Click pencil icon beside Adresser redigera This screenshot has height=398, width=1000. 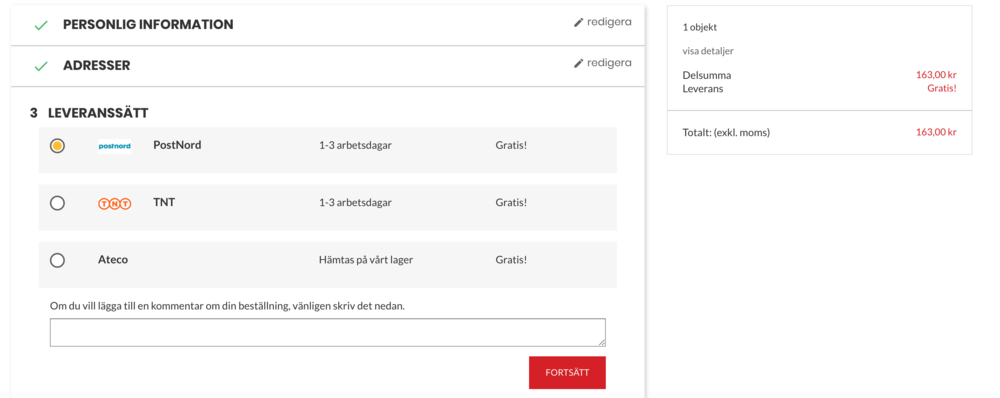(578, 63)
